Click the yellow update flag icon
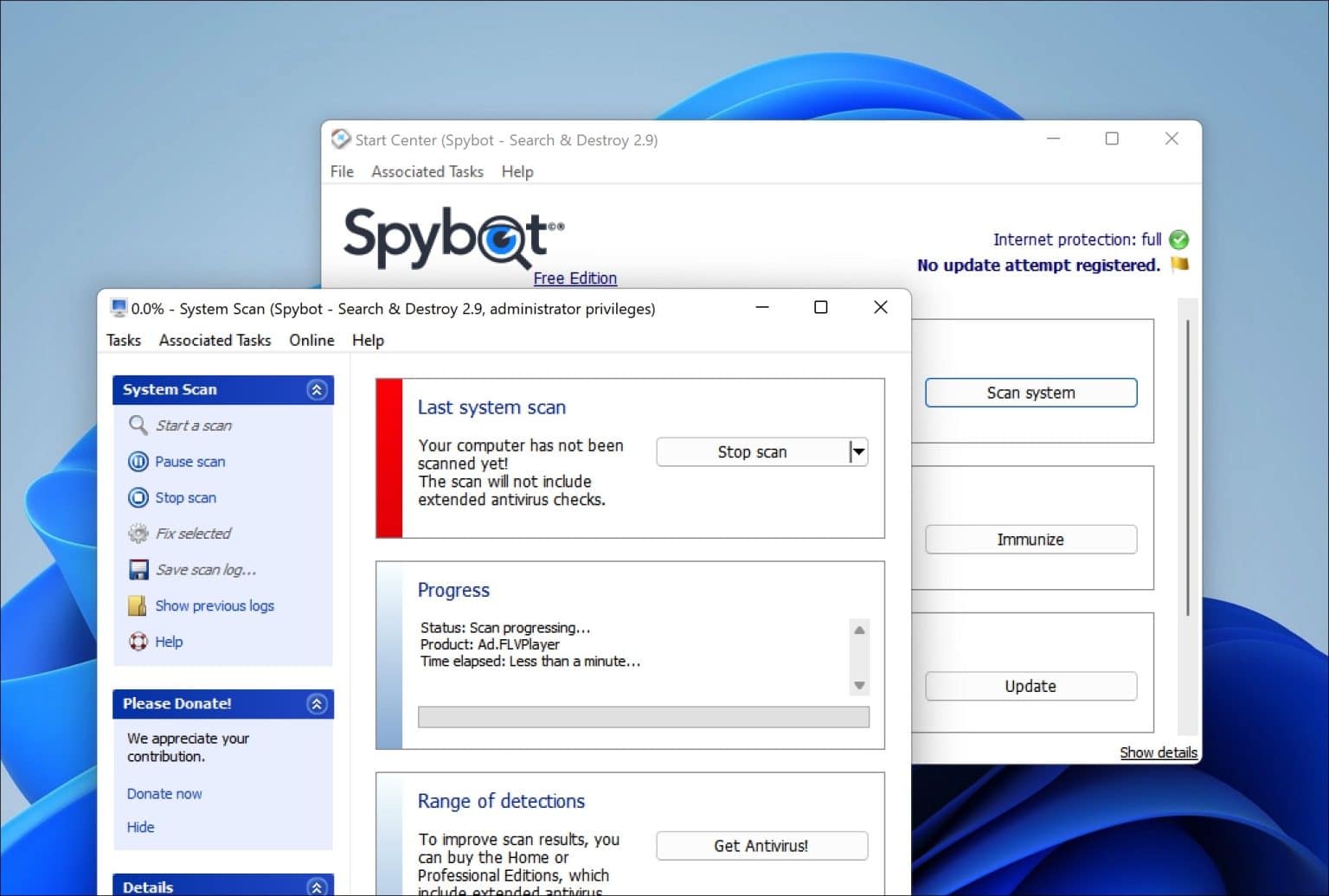Viewport: 1329px width, 896px height. point(1179,266)
